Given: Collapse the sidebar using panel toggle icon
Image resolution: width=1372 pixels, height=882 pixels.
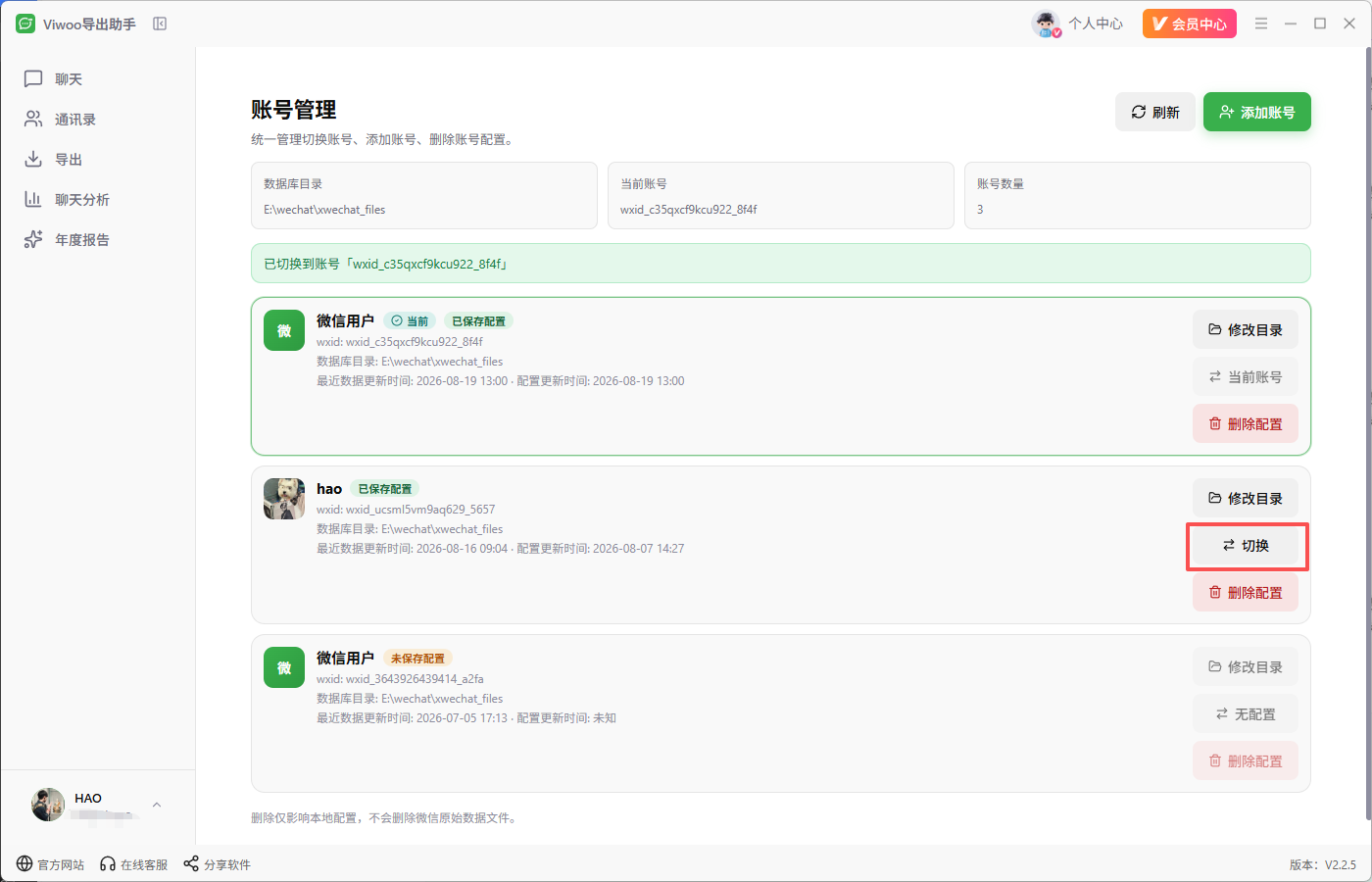Looking at the screenshot, I should pos(160,24).
